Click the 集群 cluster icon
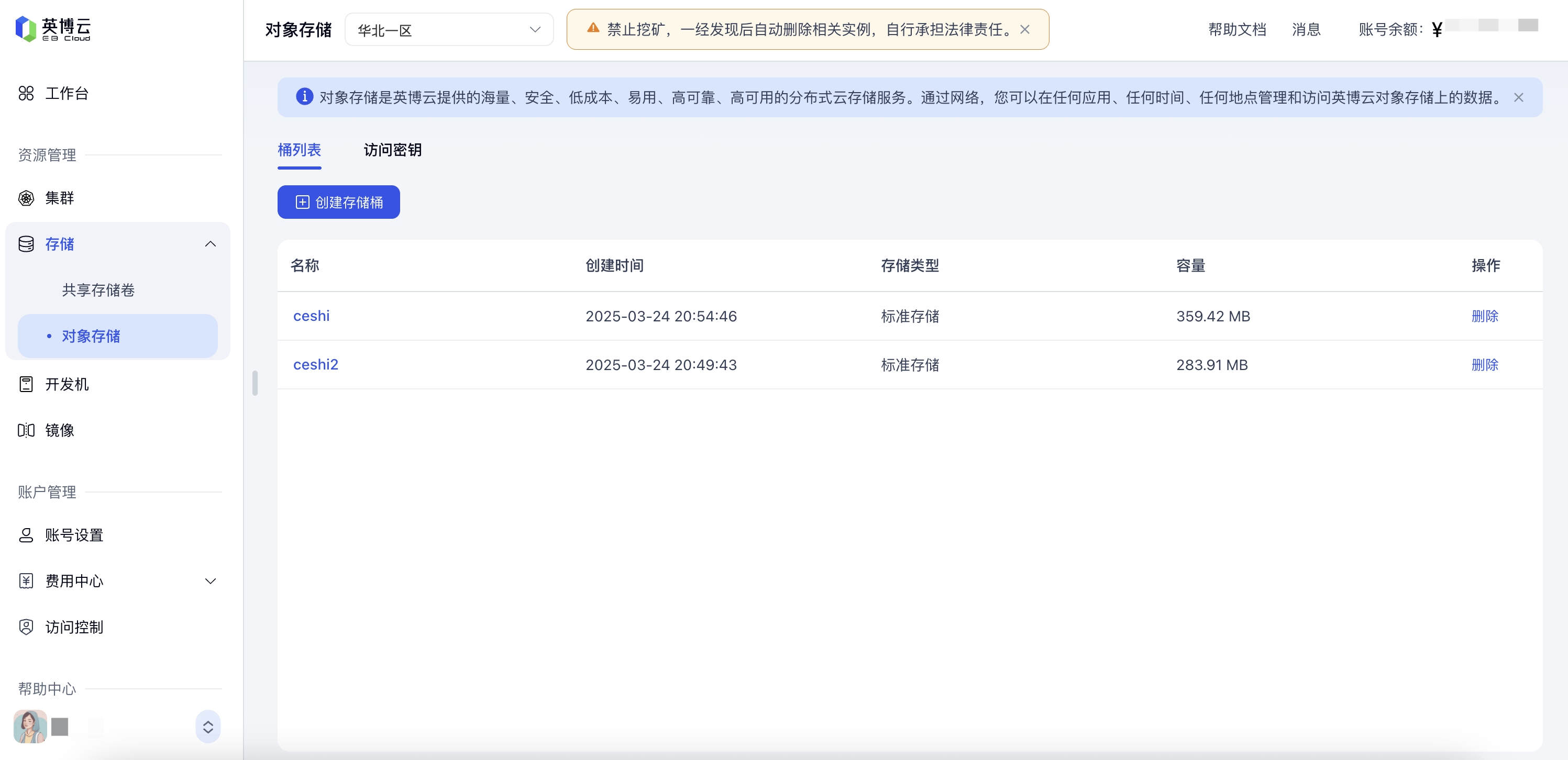This screenshot has height=760, width=1568. 26,198
